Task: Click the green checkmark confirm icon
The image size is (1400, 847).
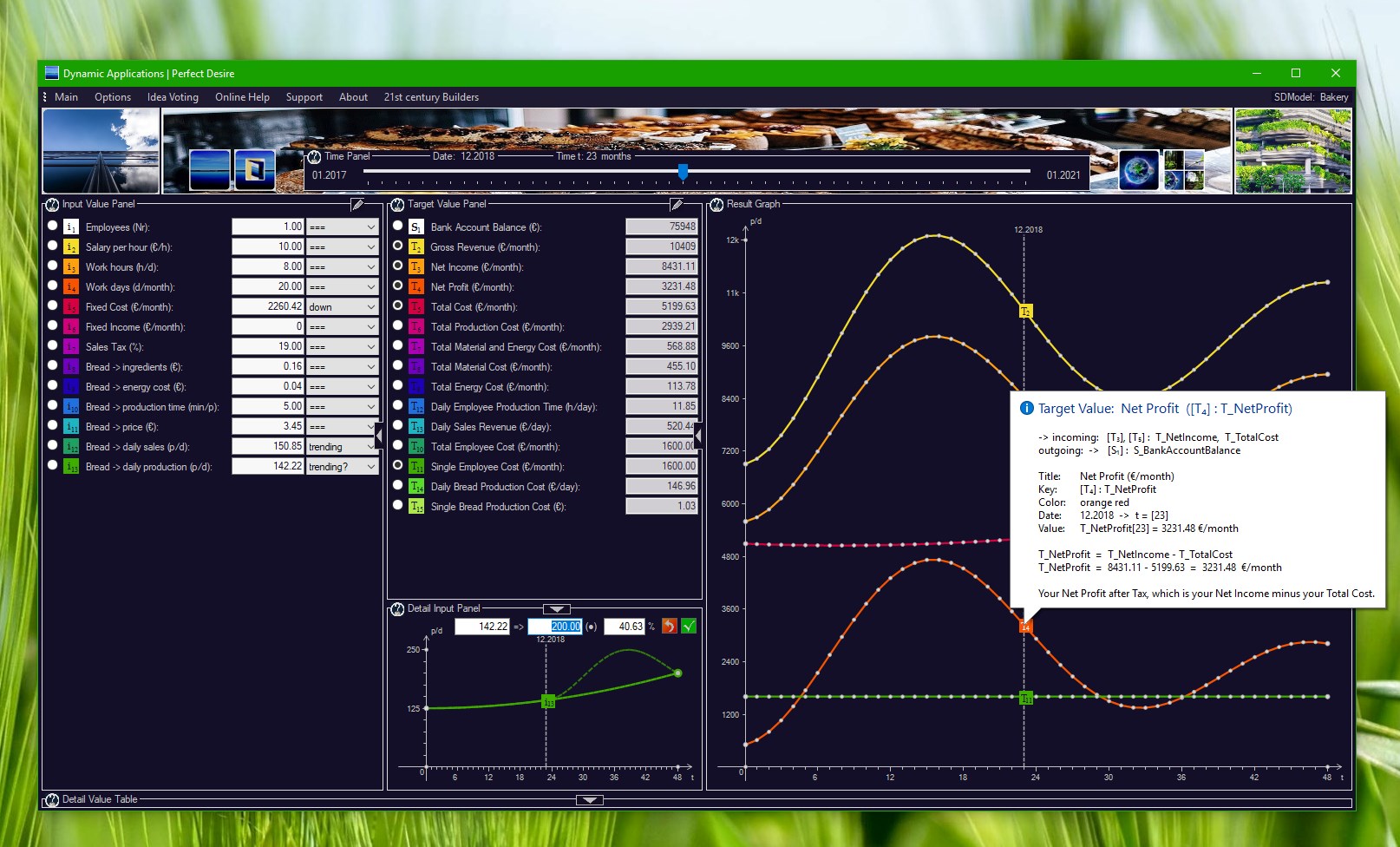Action: point(689,626)
